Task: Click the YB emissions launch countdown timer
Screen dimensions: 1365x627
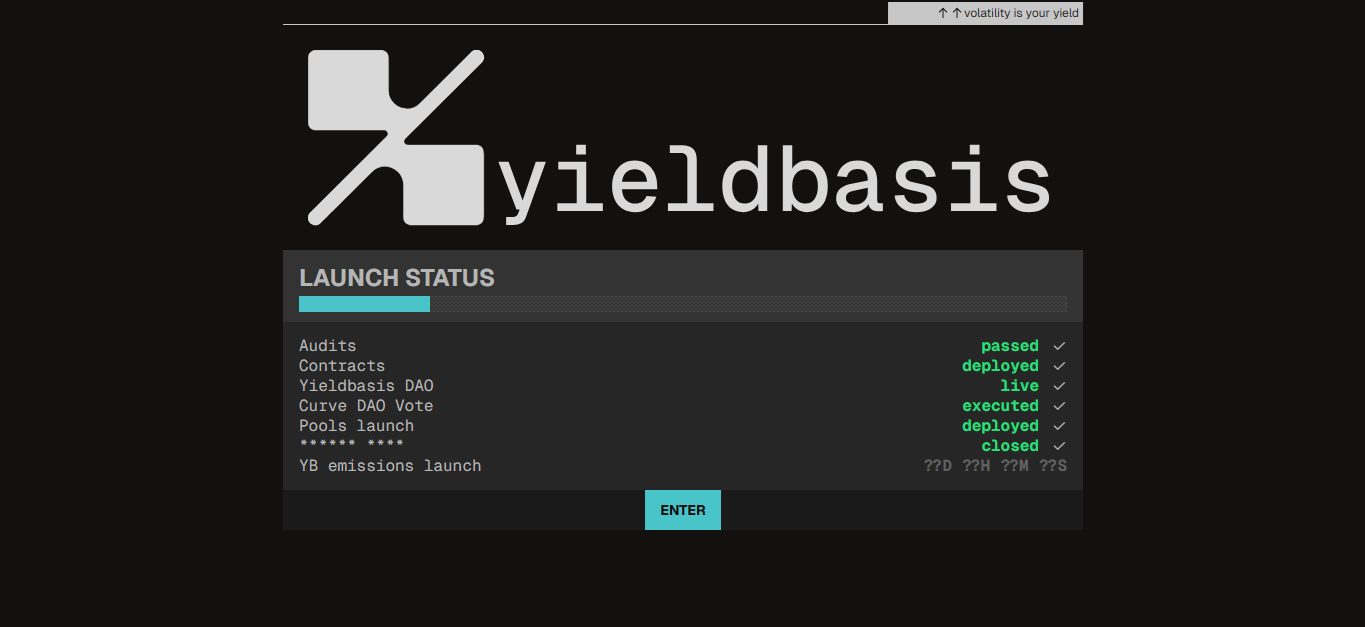Action: [x=995, y=466]
